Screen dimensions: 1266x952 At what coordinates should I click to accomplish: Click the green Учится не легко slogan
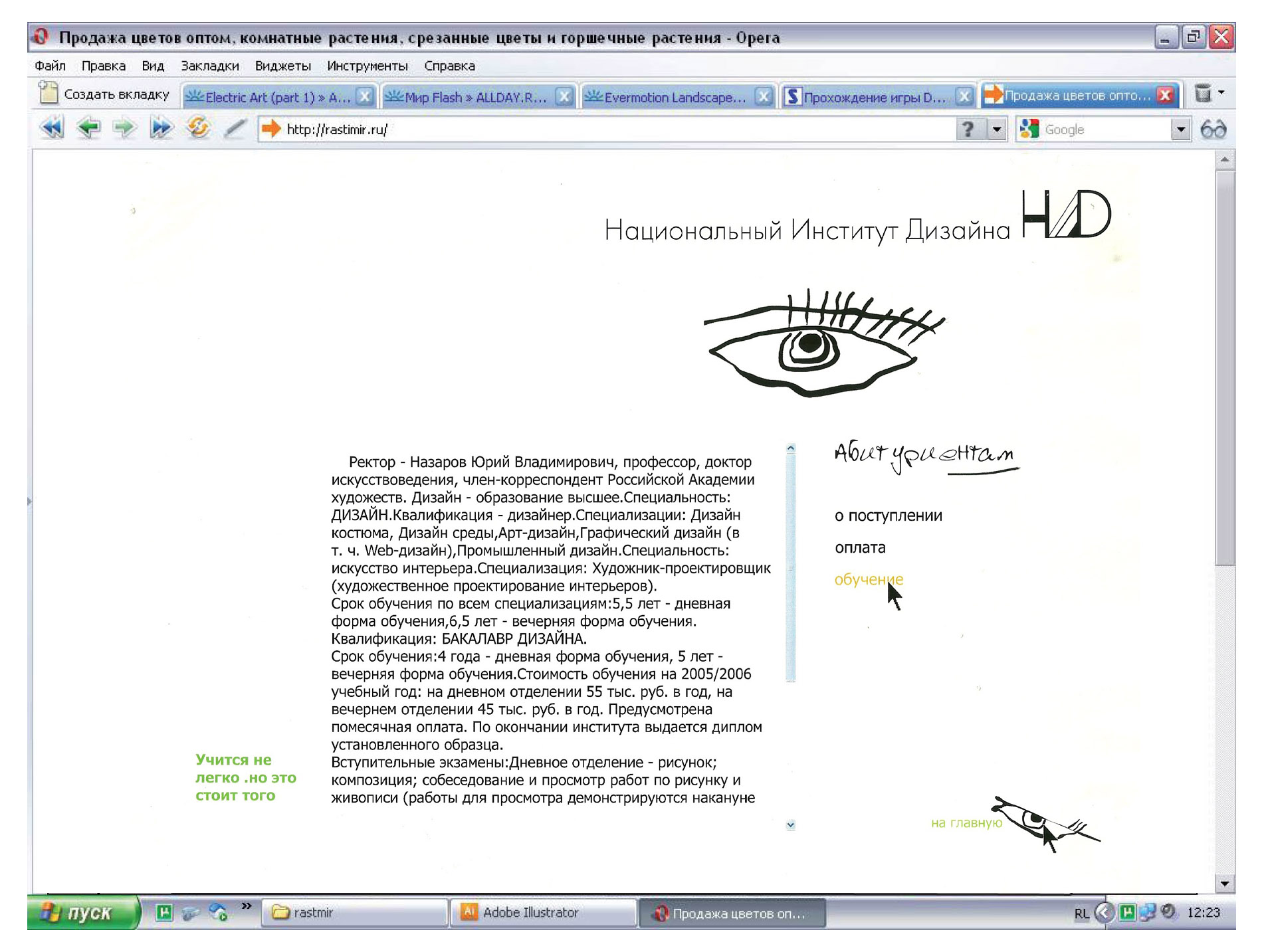point(246,777)
